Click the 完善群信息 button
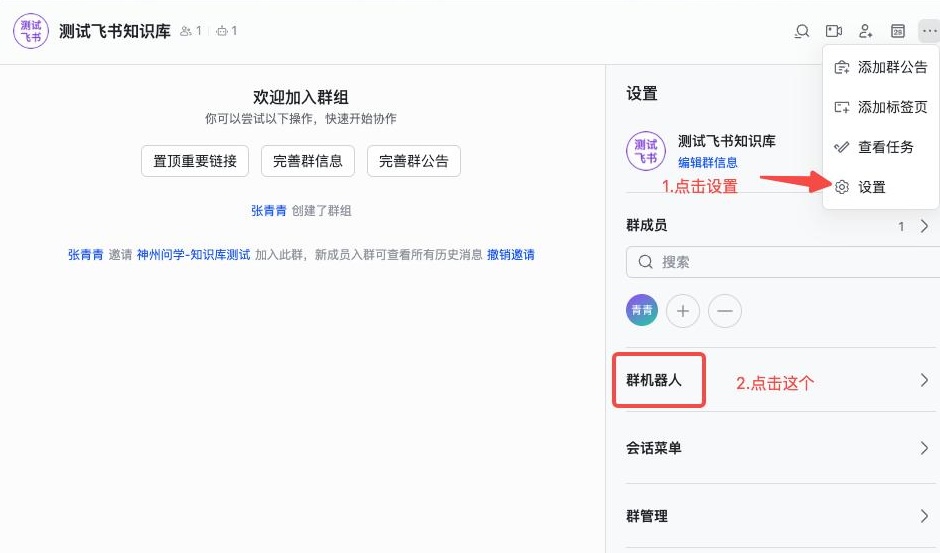The width and height of the screenshot is (940, 553). pyautogui.click(x=308, y=161)
